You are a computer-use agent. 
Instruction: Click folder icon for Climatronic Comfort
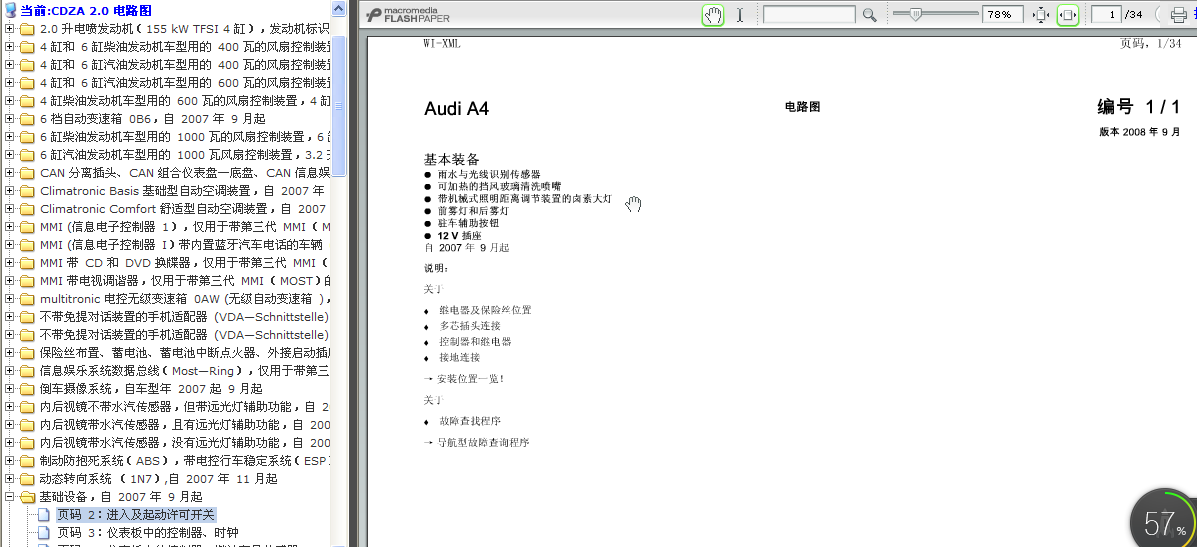point(27,209)
